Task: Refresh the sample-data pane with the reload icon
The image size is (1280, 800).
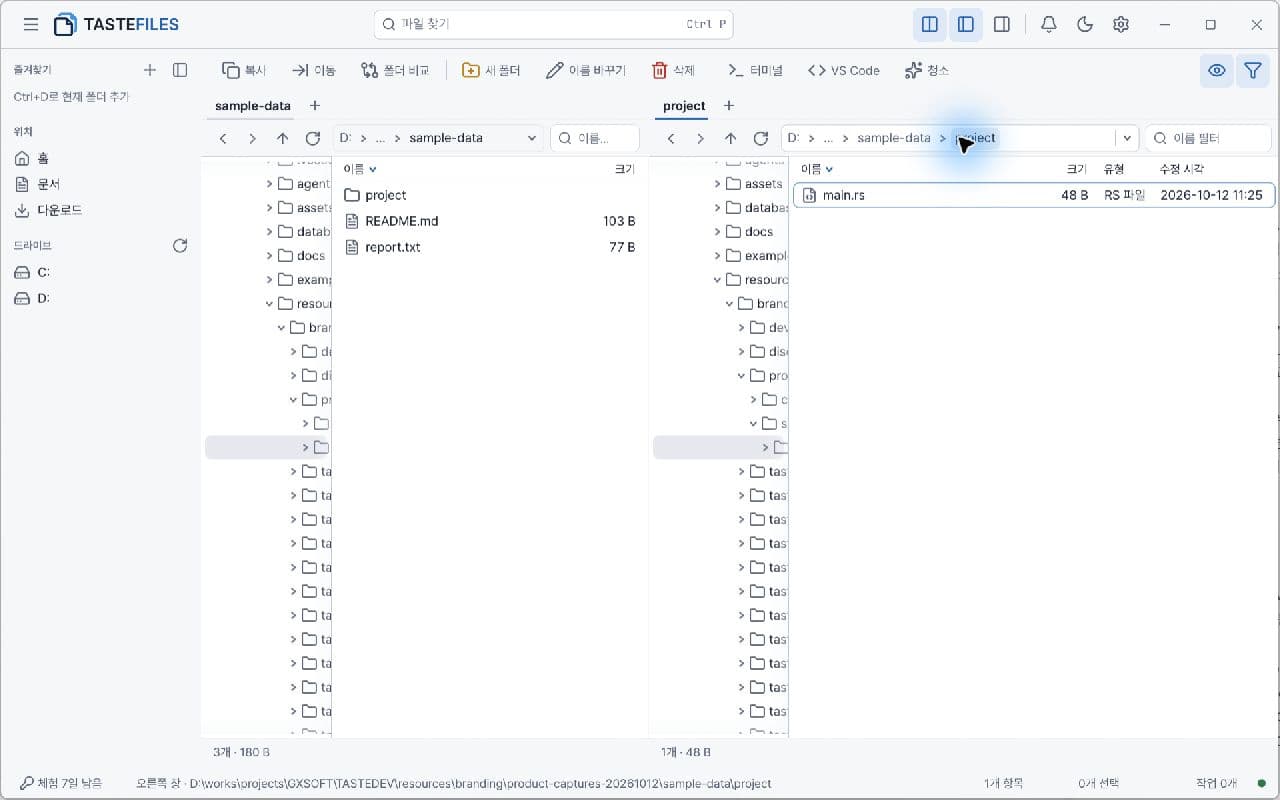Action: click(313, 138)
